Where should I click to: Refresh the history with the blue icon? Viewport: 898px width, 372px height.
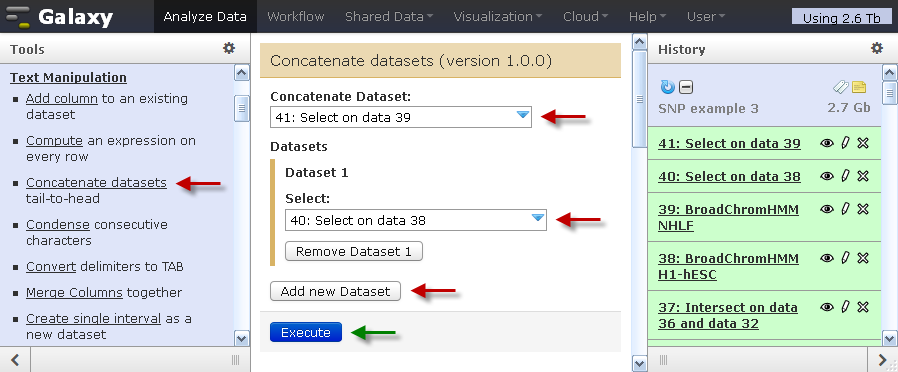click(x=668, y=87)
